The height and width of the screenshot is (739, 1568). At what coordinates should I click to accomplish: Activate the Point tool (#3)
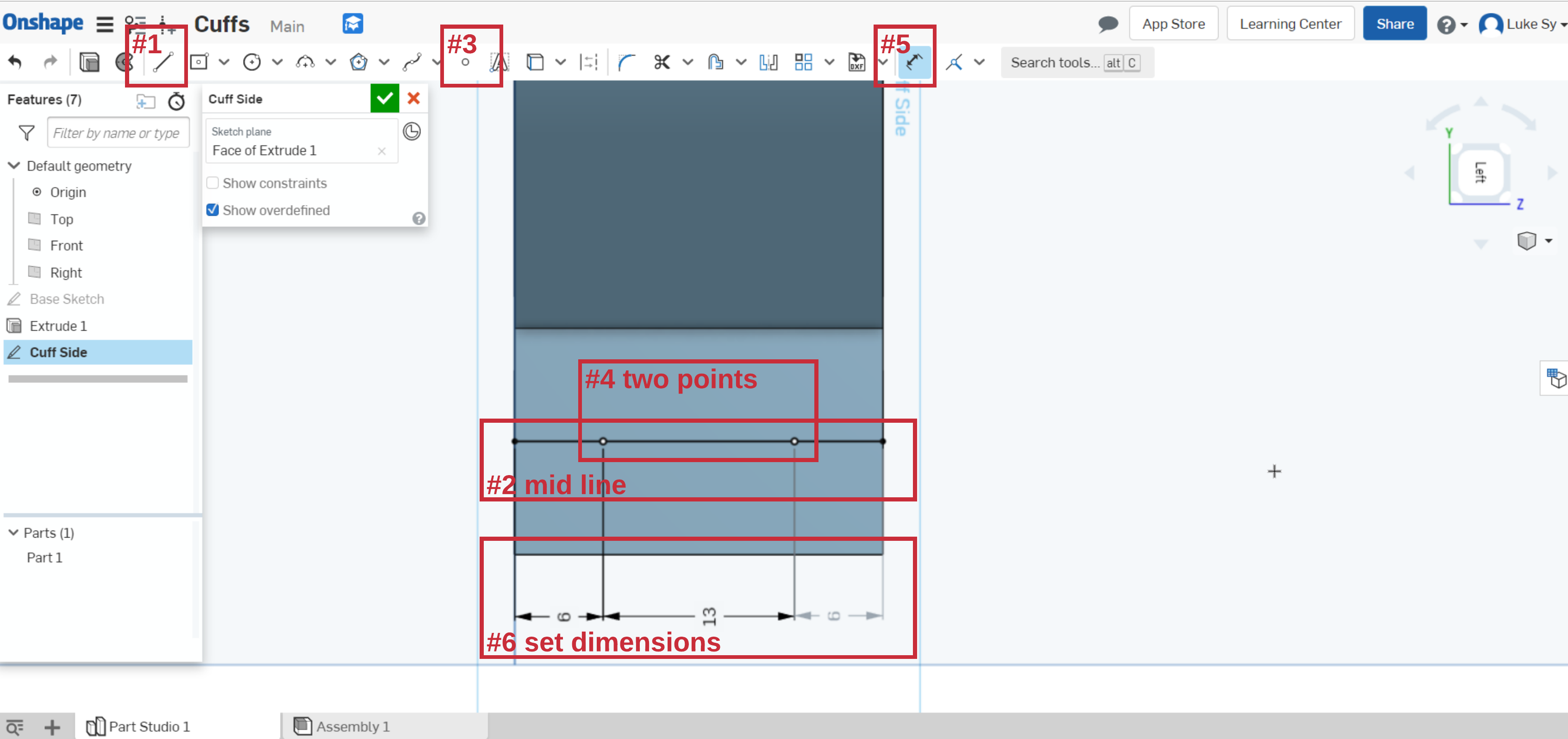466,62
